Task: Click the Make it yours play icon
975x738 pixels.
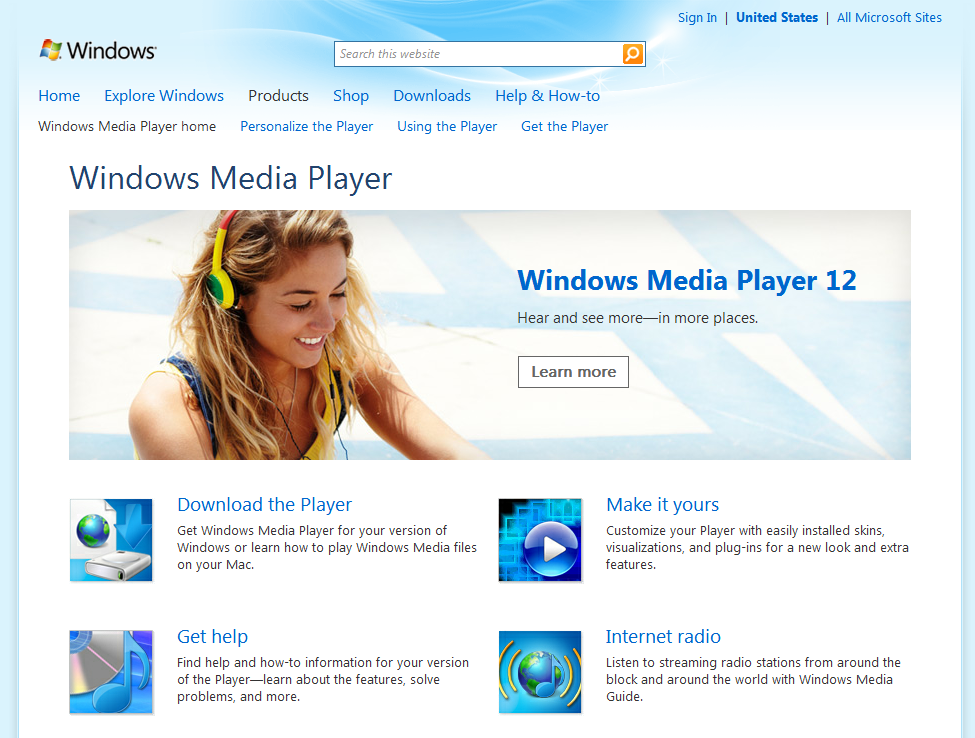Action: click(540, 540)
